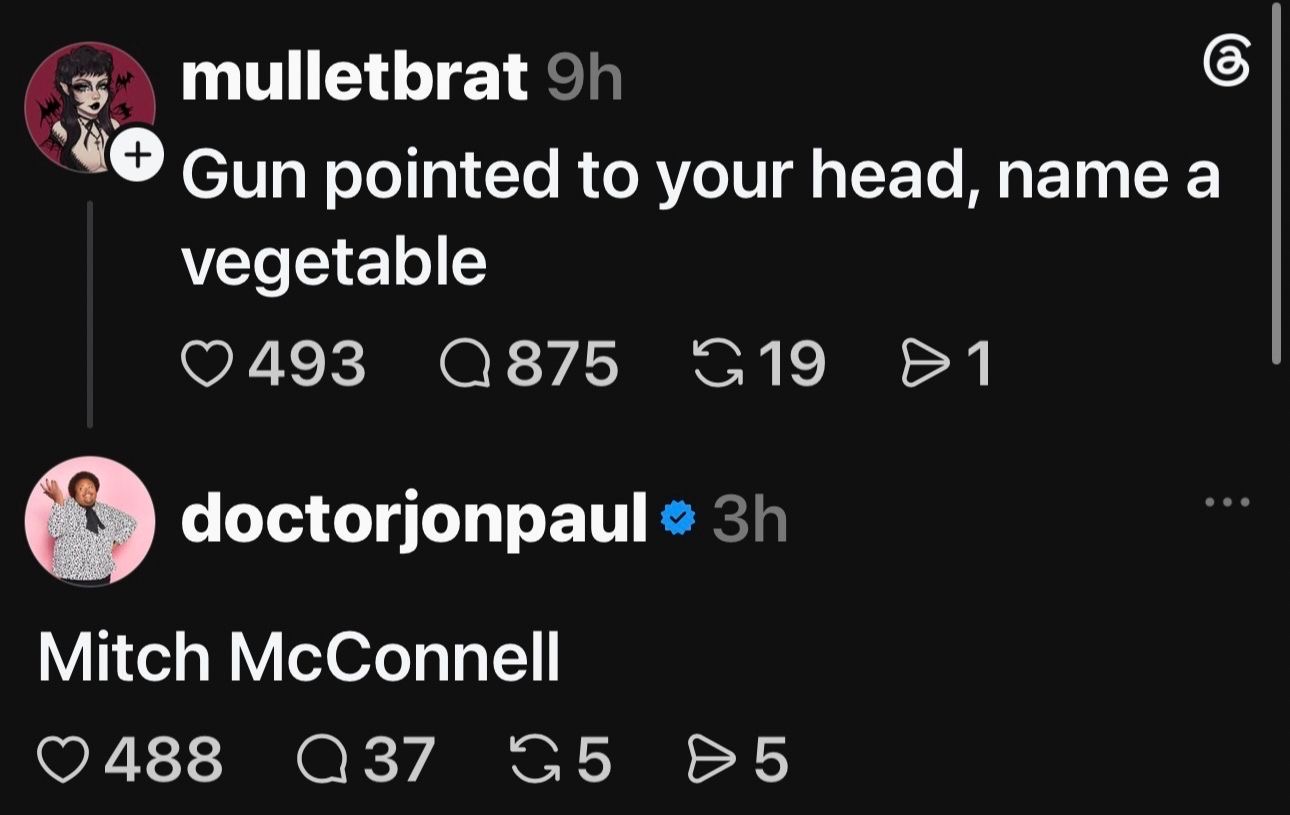Screen dimensions: 1290x815
Task: Like doctorjonpaul's reply with heart icon
Action: pos(62,759)
